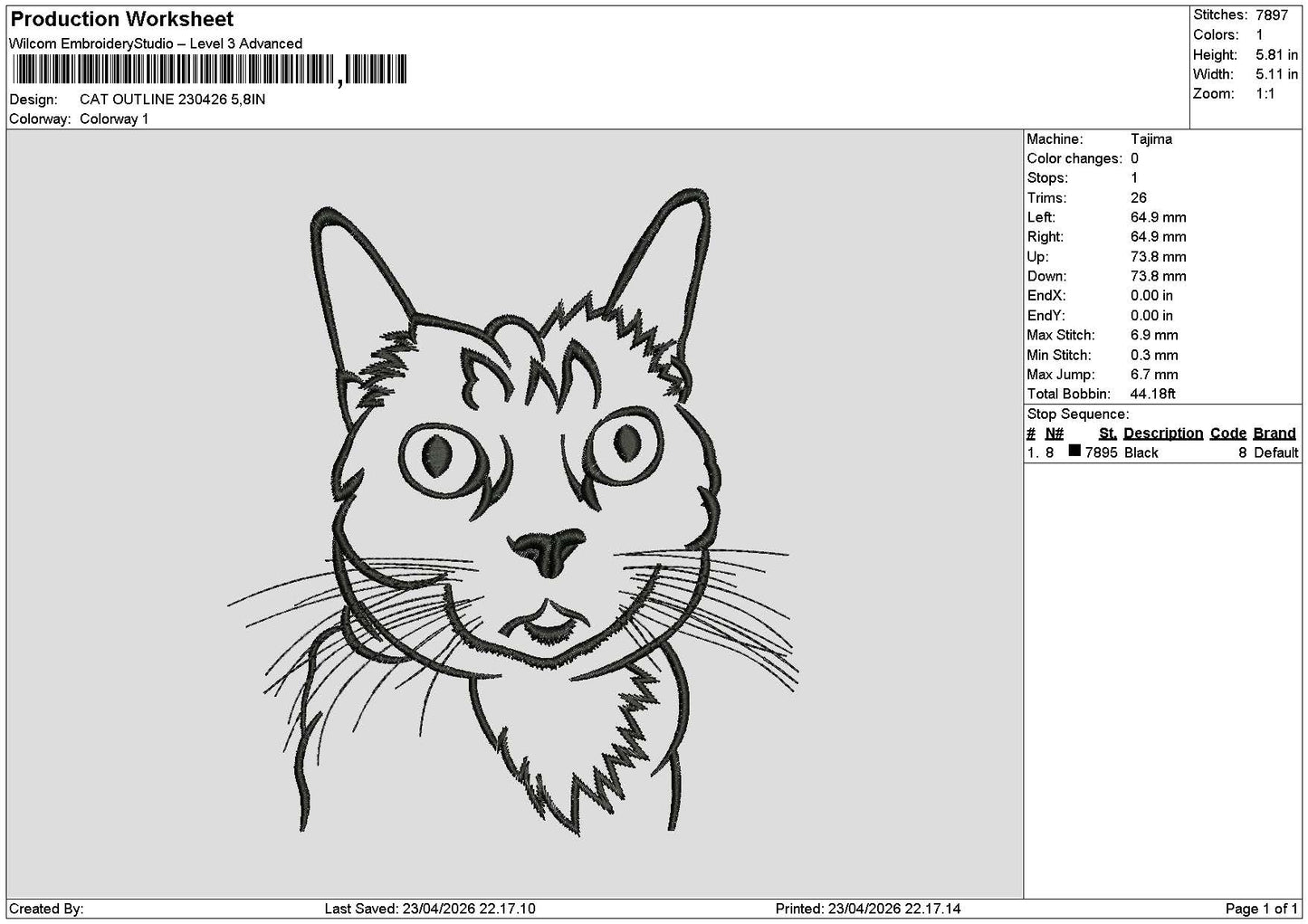Select the Up value "73.8 mm"
Image resolution: width=1308 pixels, height=924 pixels.
coord(1159,257)
